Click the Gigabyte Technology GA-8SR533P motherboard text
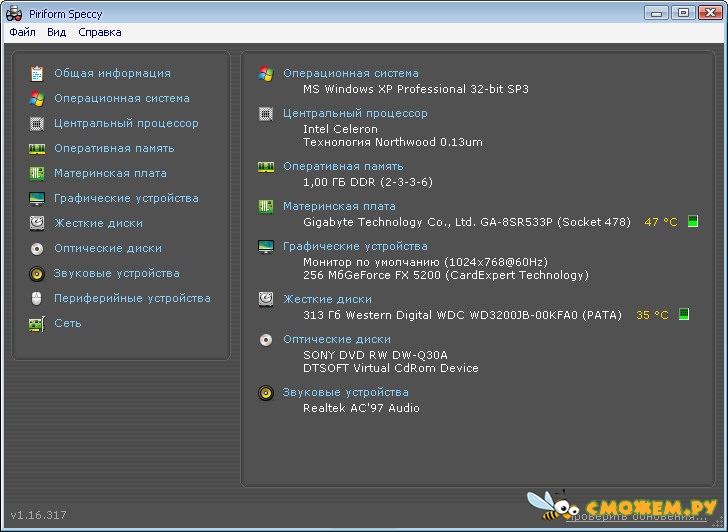 (x=467, y=222)
